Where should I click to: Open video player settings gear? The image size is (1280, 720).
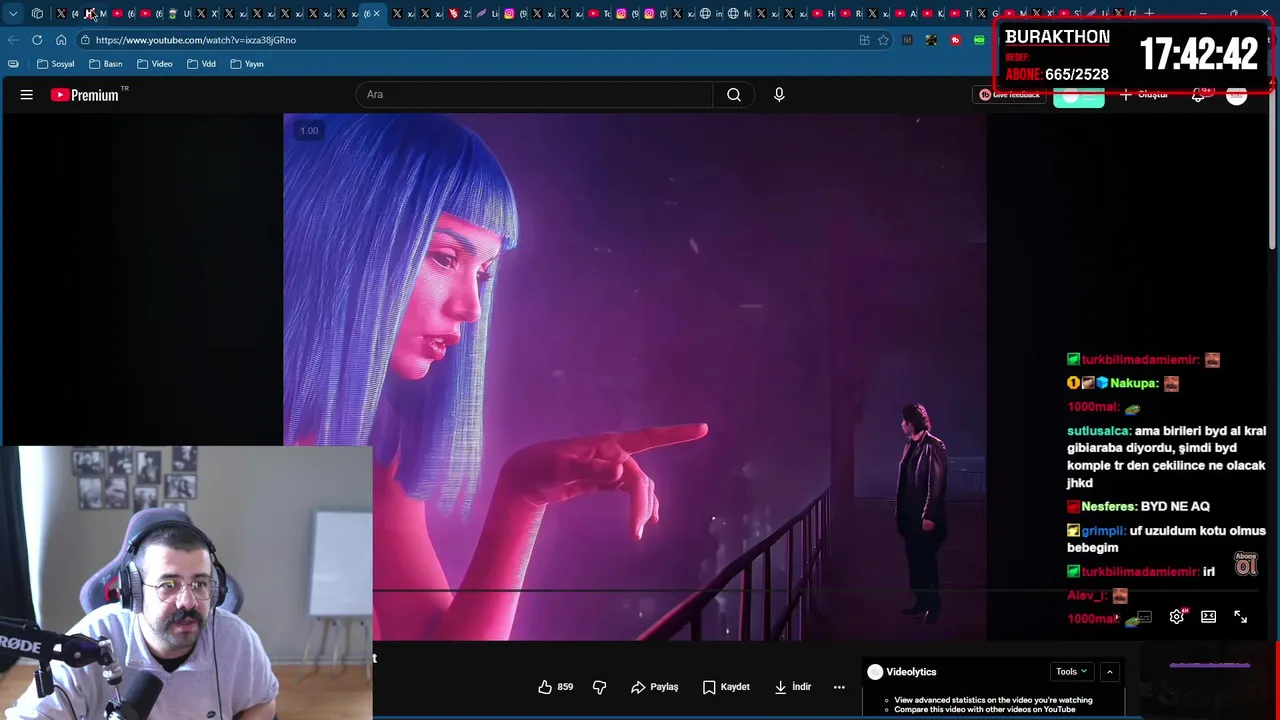point(1177,617)
